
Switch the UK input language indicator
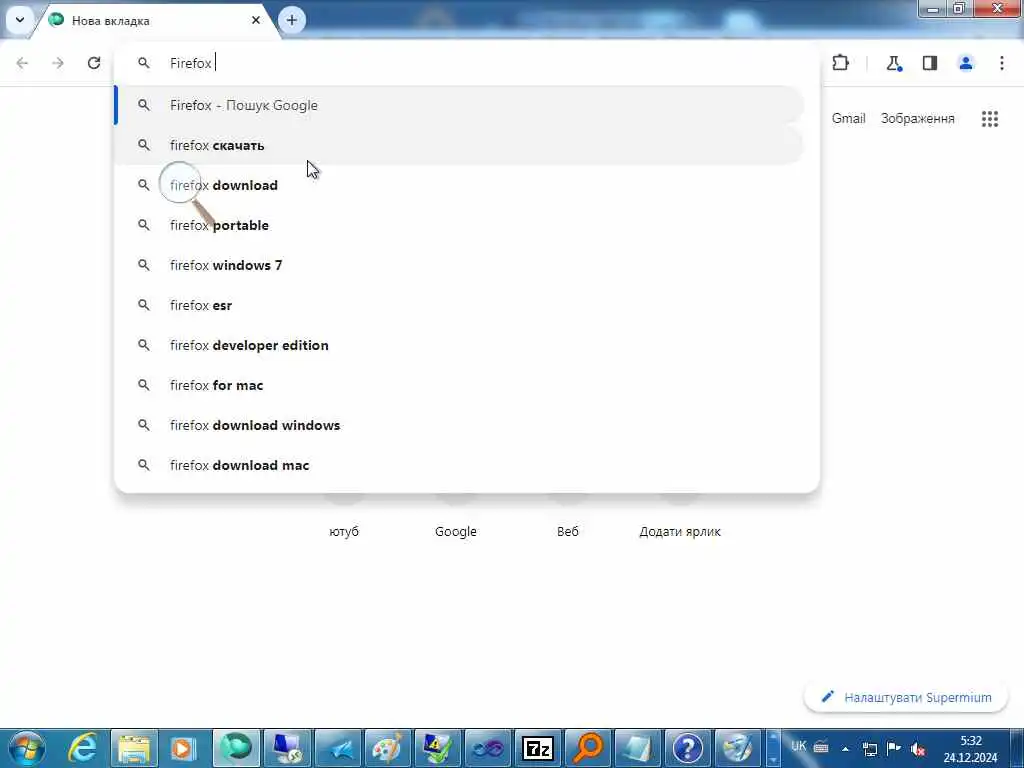tap(799, 746)
